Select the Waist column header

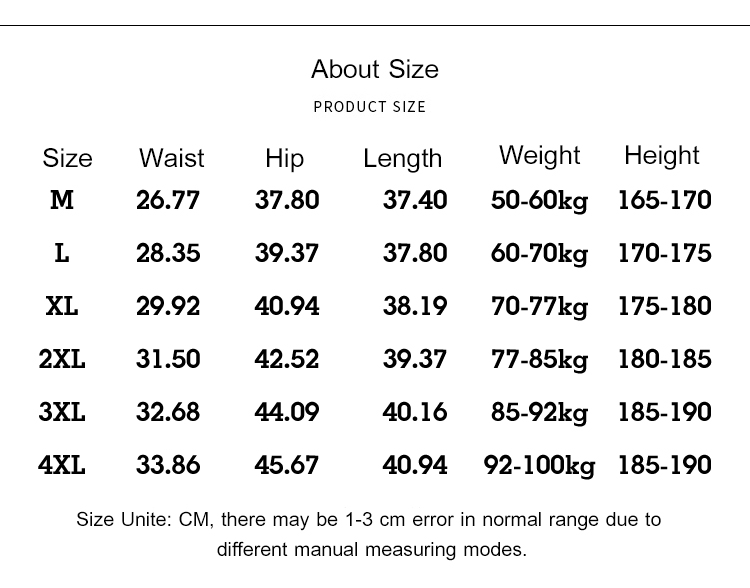(x=171, y=158)
